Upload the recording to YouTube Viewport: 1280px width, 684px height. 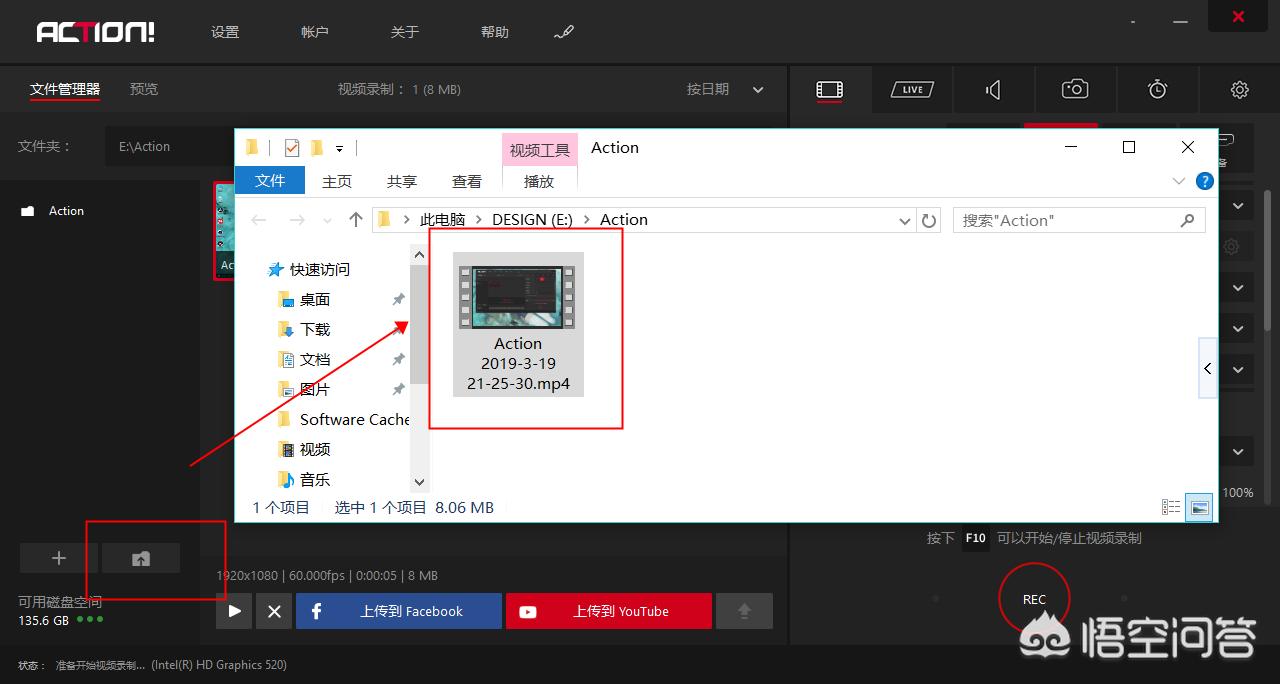pos(608,610)
